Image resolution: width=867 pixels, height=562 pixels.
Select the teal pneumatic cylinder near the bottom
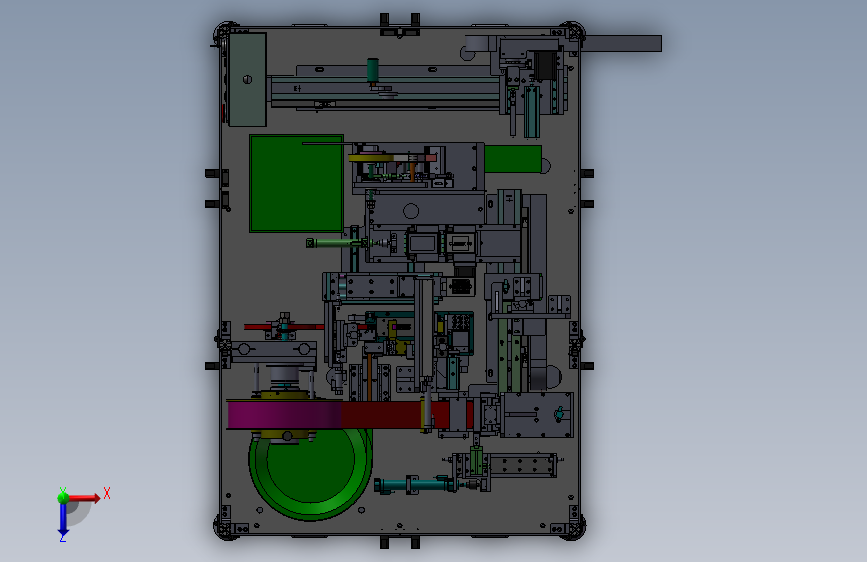point(414,486)
